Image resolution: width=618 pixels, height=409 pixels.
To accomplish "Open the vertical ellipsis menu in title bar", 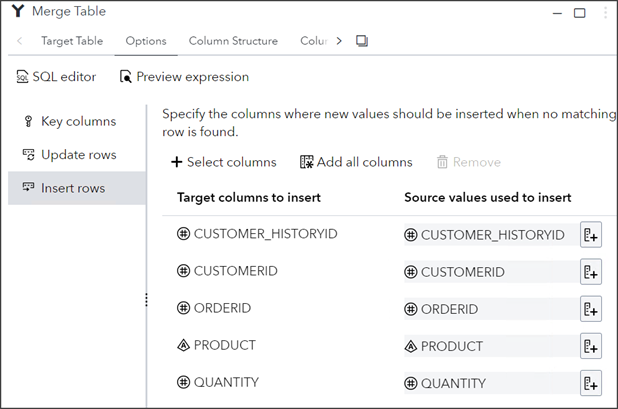I will click(x=606, y=12).
